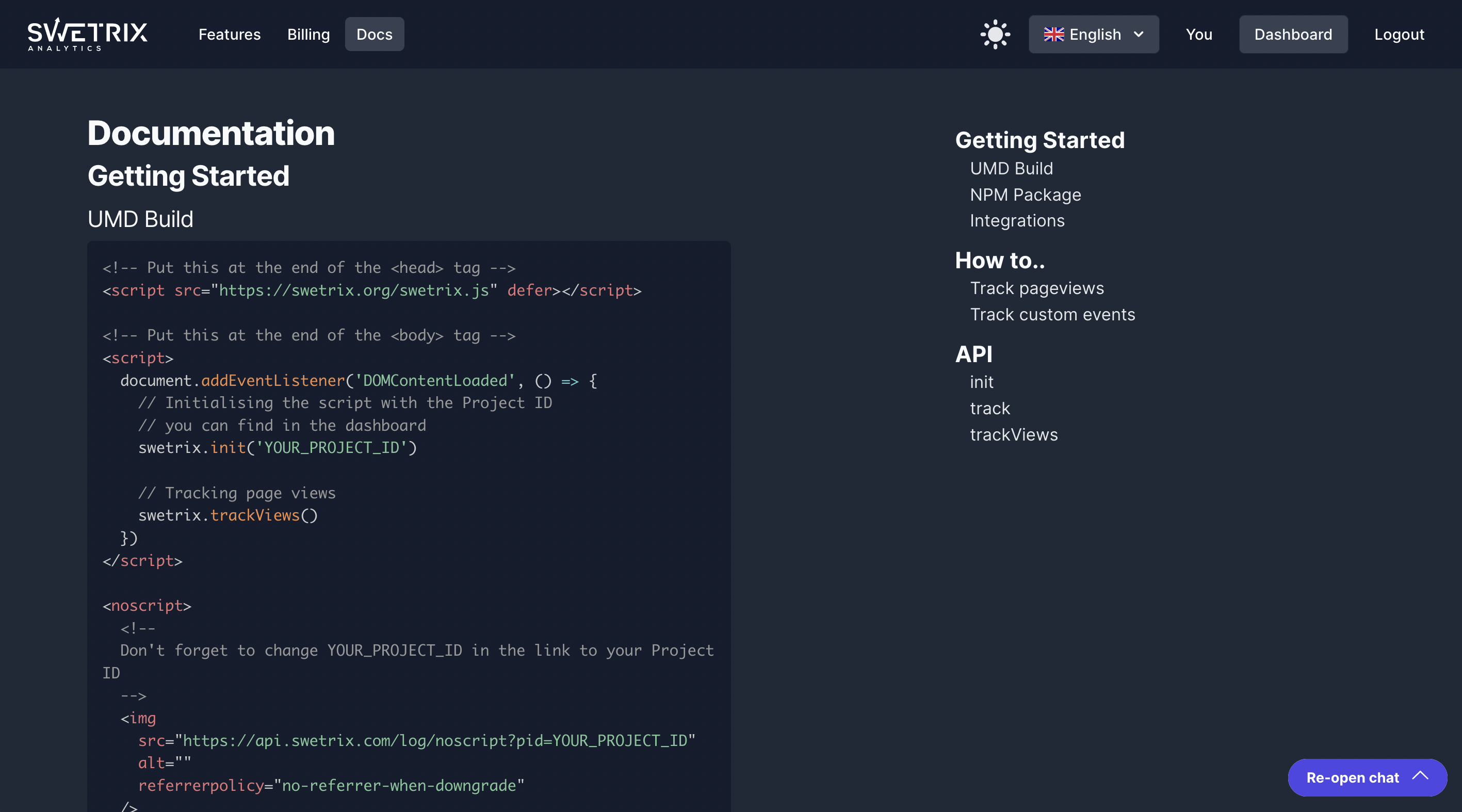Click the swetrix.js script URL in code
Image resolution: width=1462 pixels, height=812 pixels.
click(x=353, y=290)
